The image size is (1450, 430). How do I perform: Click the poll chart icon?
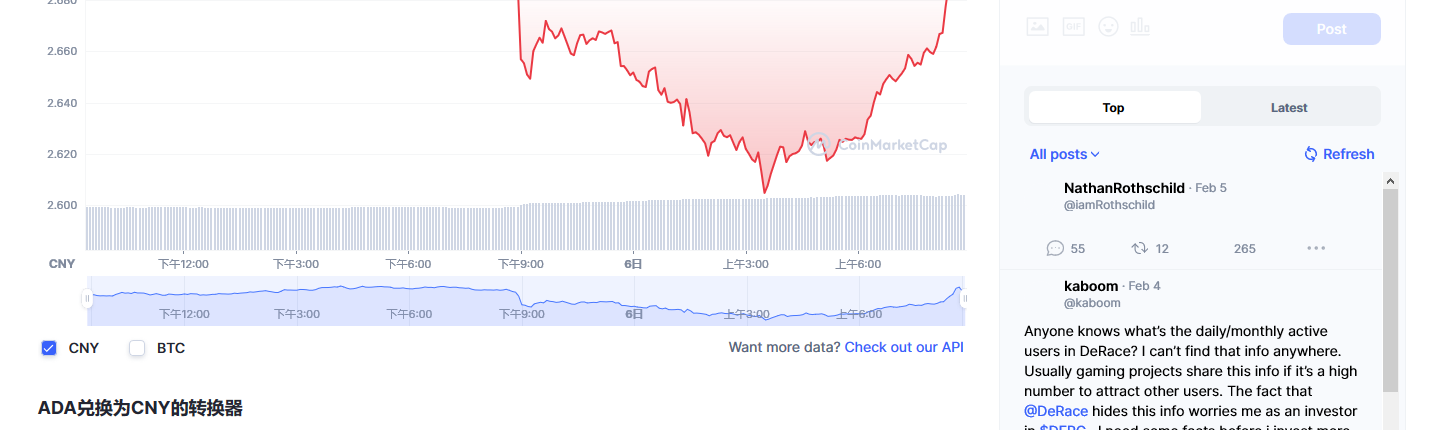click(x=1140, y=27)
